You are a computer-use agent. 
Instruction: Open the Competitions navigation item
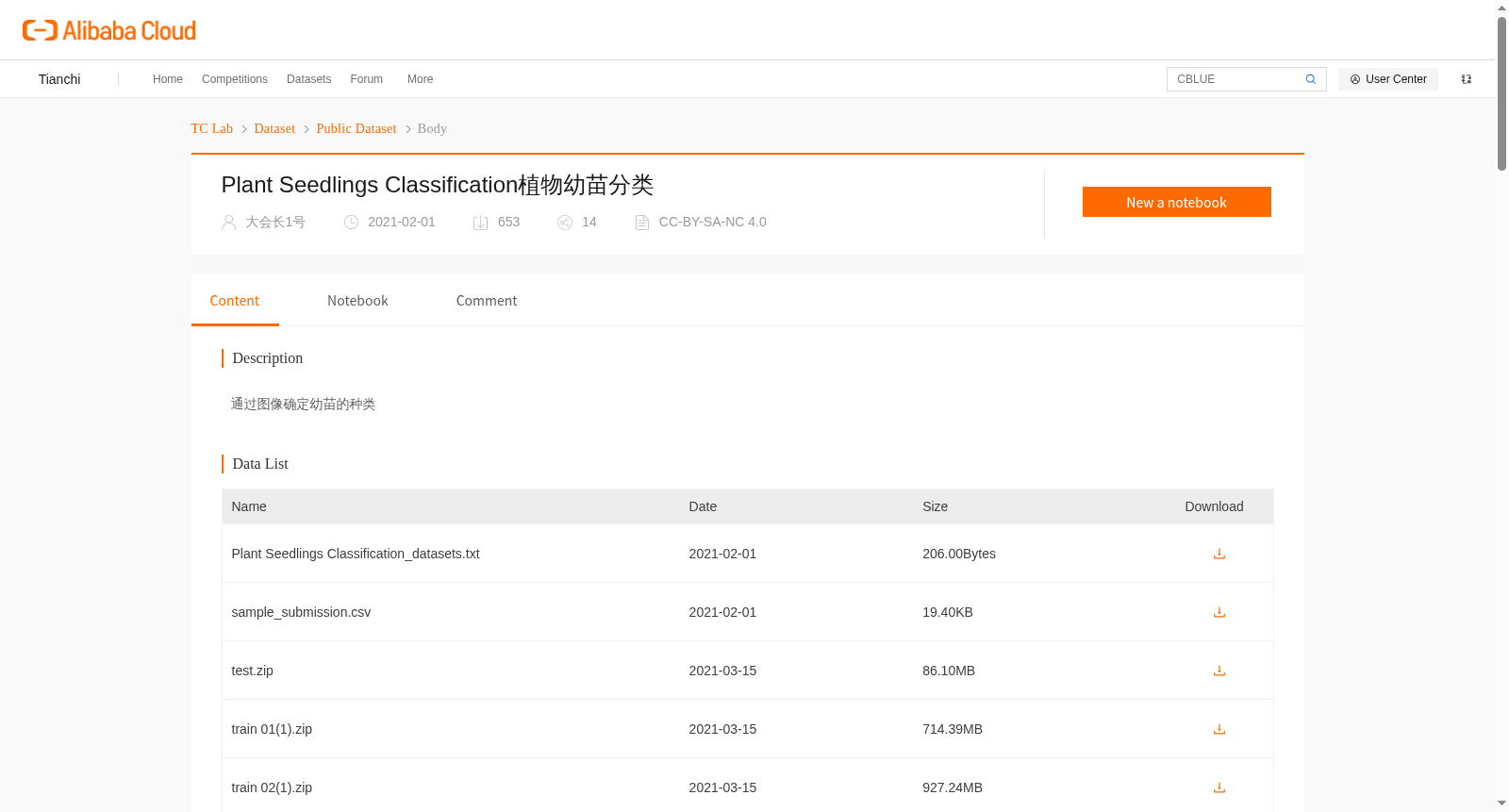pos(235,79)
